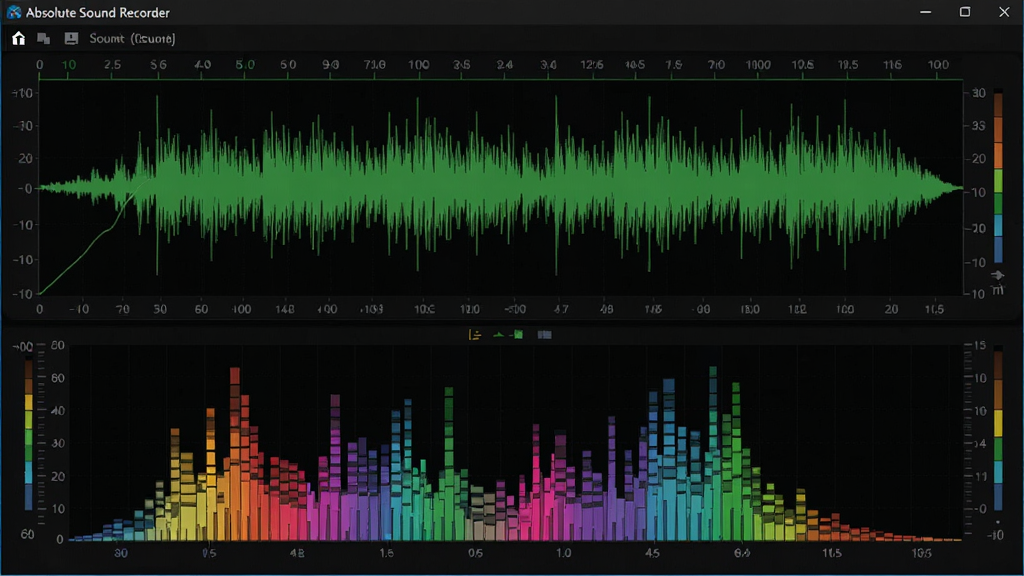This screenshot has width=1024, height=576.
Task: Open the Absolute Sound Recorder app icon menu
Action: [x=14, y=12]
